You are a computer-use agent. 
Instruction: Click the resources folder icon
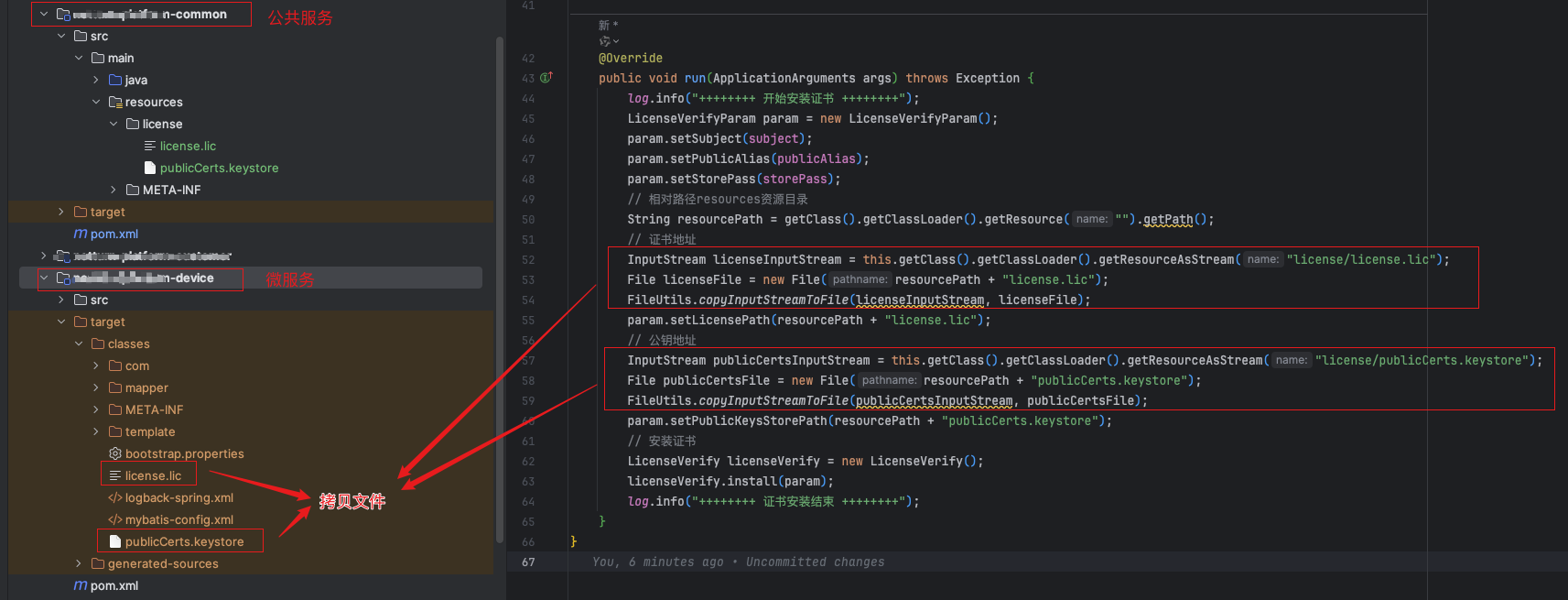click(x=115, y=102)
